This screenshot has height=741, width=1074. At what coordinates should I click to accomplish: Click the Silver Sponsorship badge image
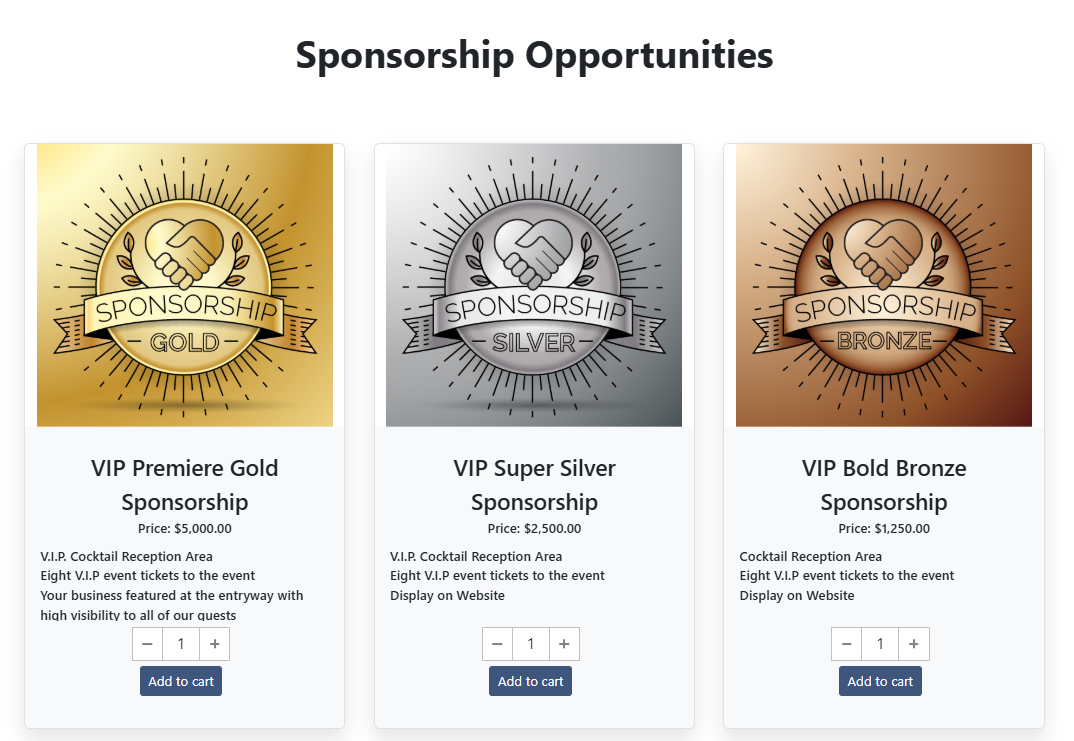click(x=534, y=284)
